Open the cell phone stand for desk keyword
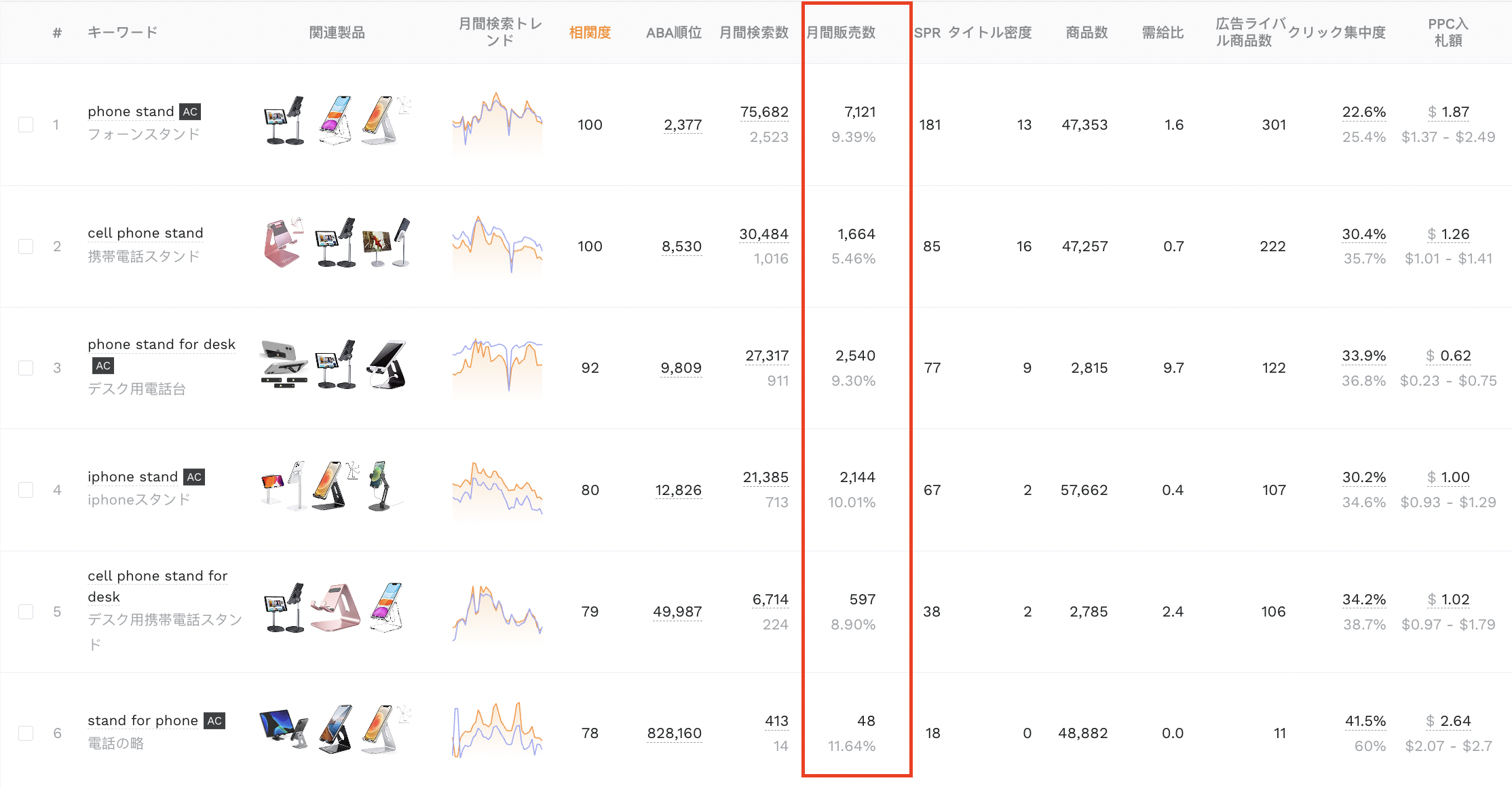Image resolution: width=1512 pixels, height=789 pixels. click(x=157, y=586)
